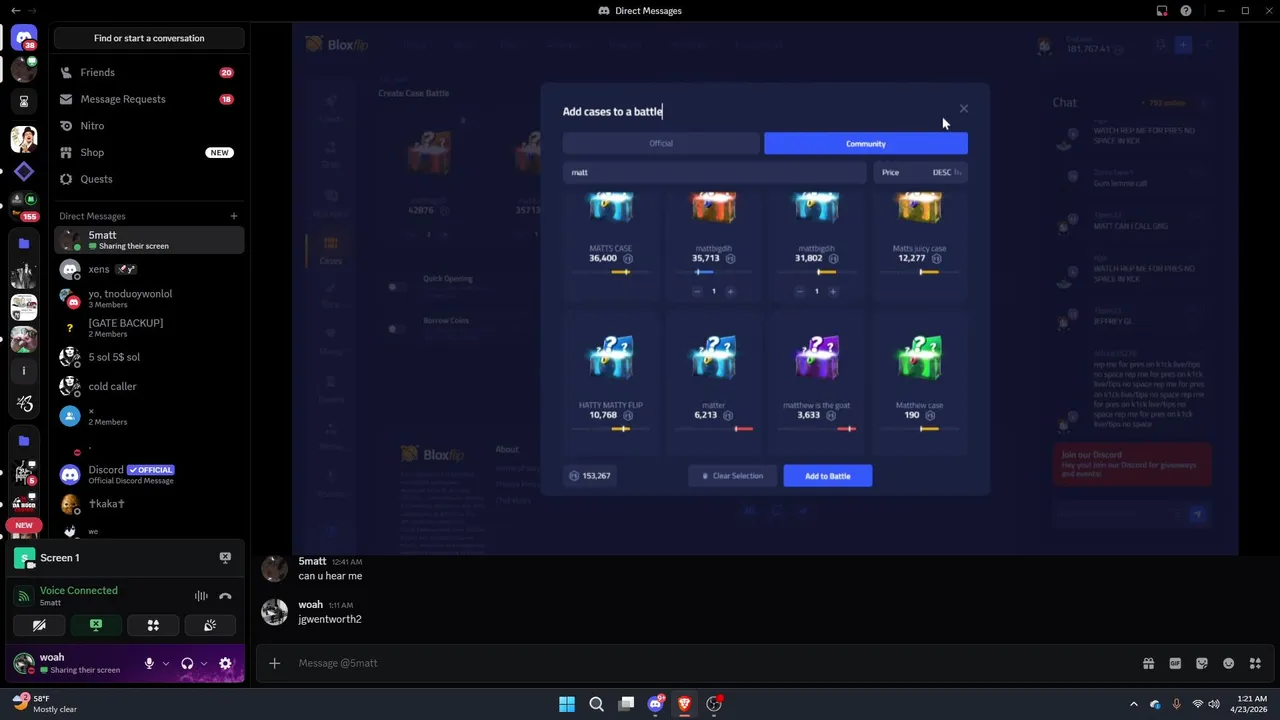Open the Quests page
1280x720 pixels.
click(149, 179)
